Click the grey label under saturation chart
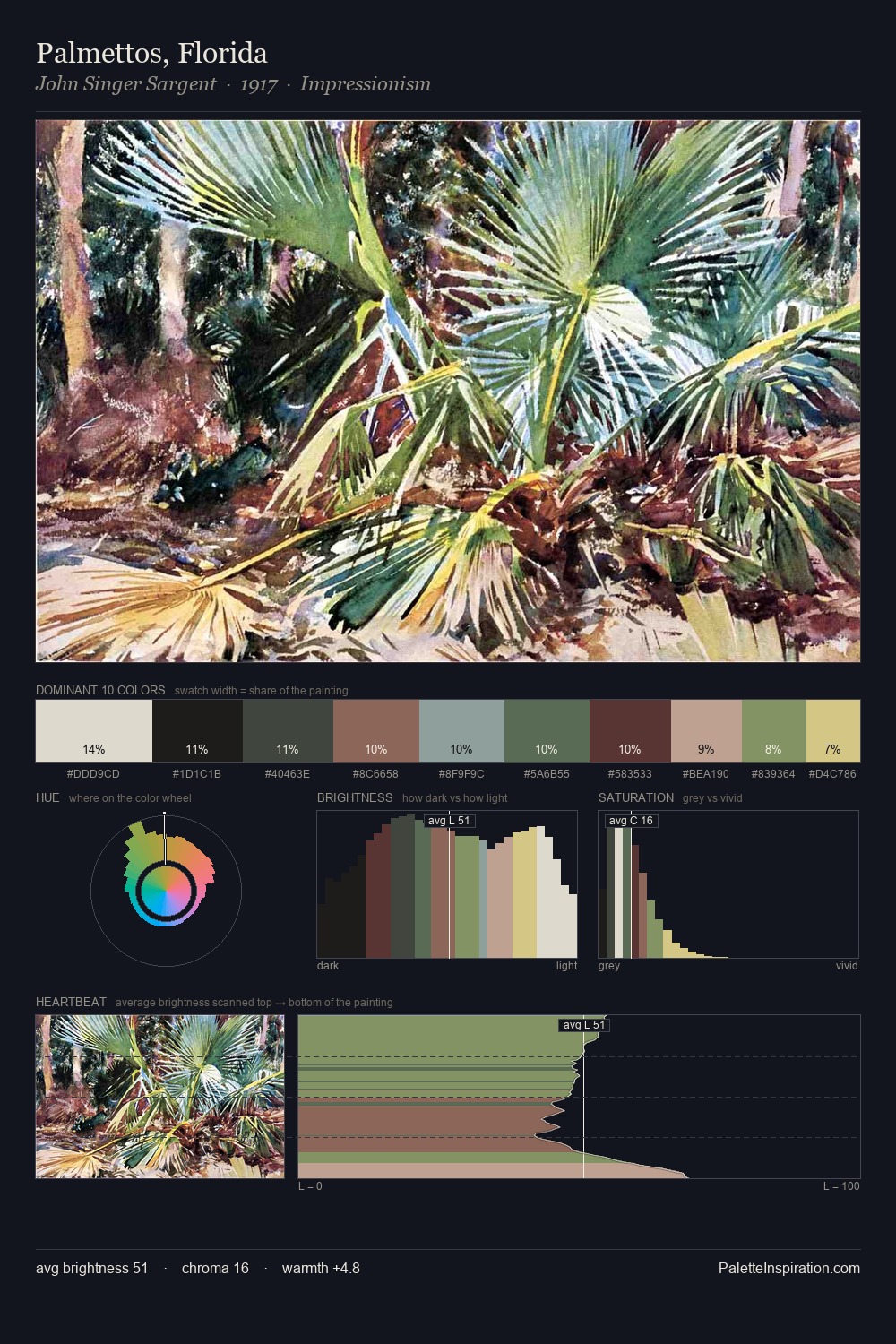This screenshot has width=896, height=1344. pyautogui.click(x=609, y=966)
